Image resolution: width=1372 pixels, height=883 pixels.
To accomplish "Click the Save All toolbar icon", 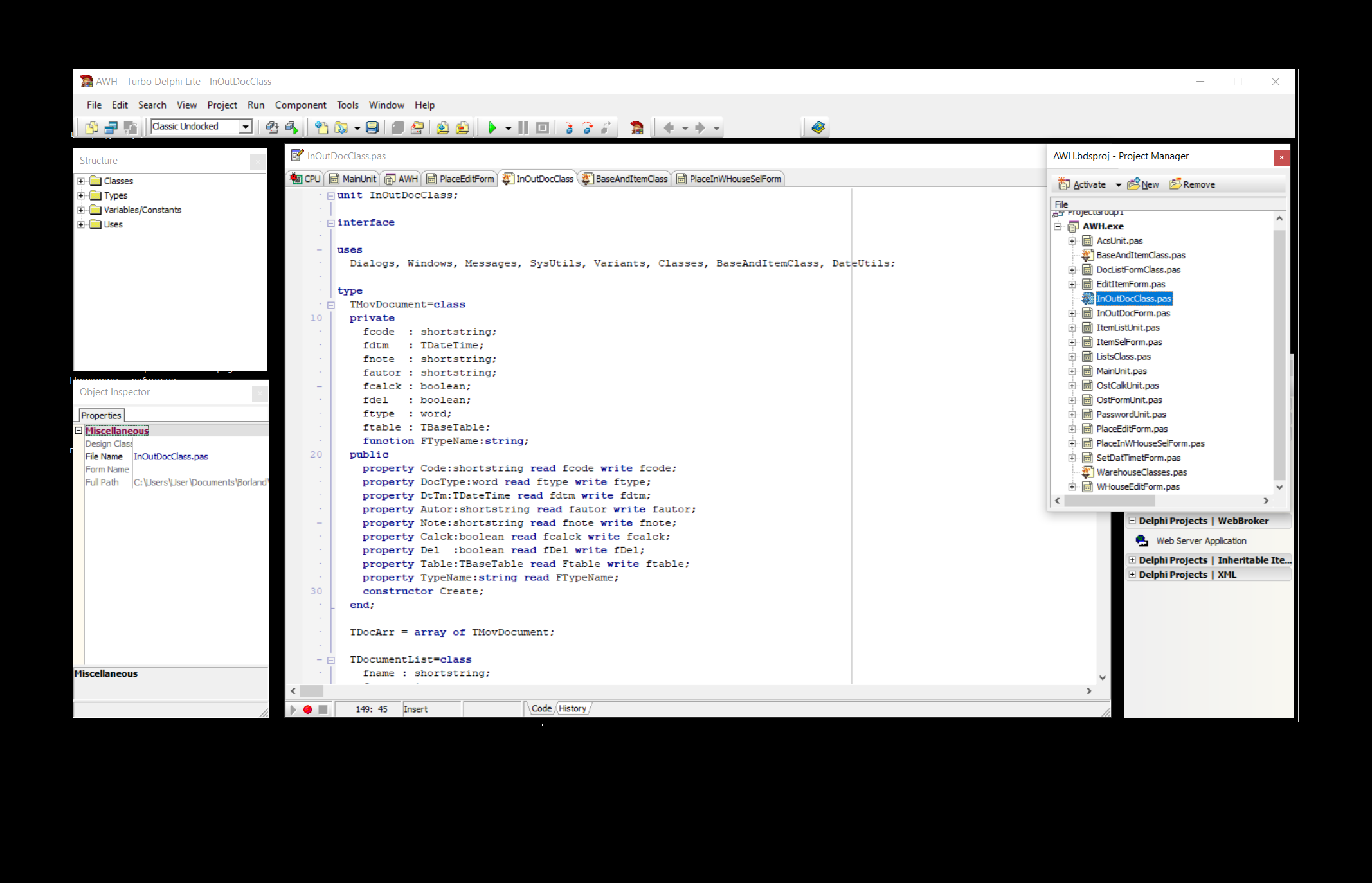I will (397, 127).
